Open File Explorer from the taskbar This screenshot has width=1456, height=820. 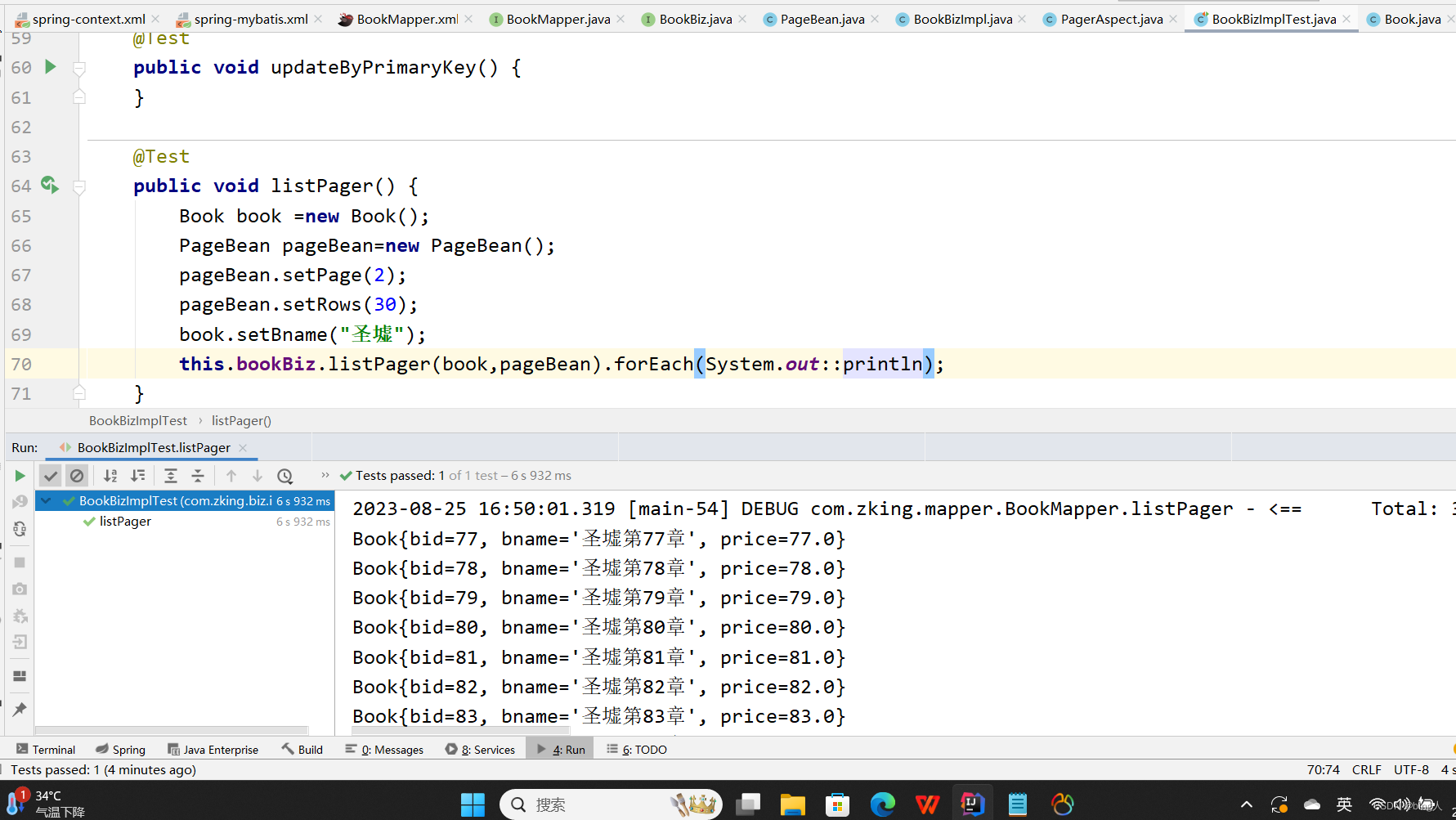[x=792, y=804]
